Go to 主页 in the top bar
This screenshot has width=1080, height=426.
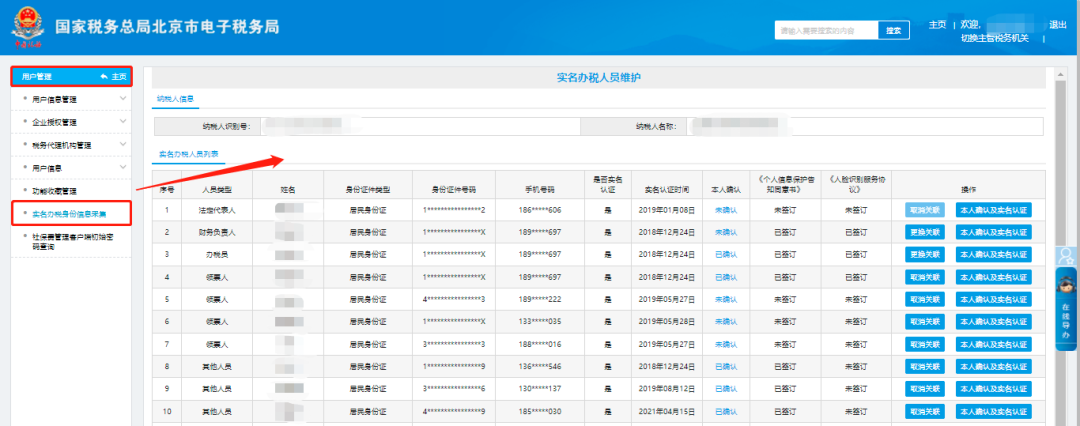point(937,25)
